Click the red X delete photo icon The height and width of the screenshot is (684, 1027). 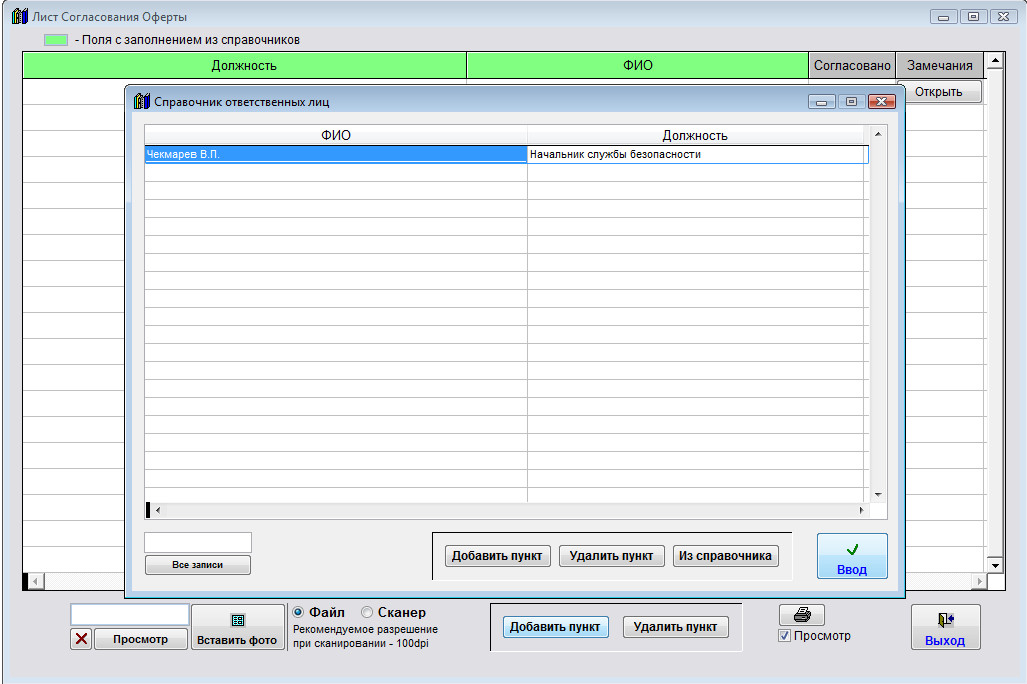[x=81, y=639]
